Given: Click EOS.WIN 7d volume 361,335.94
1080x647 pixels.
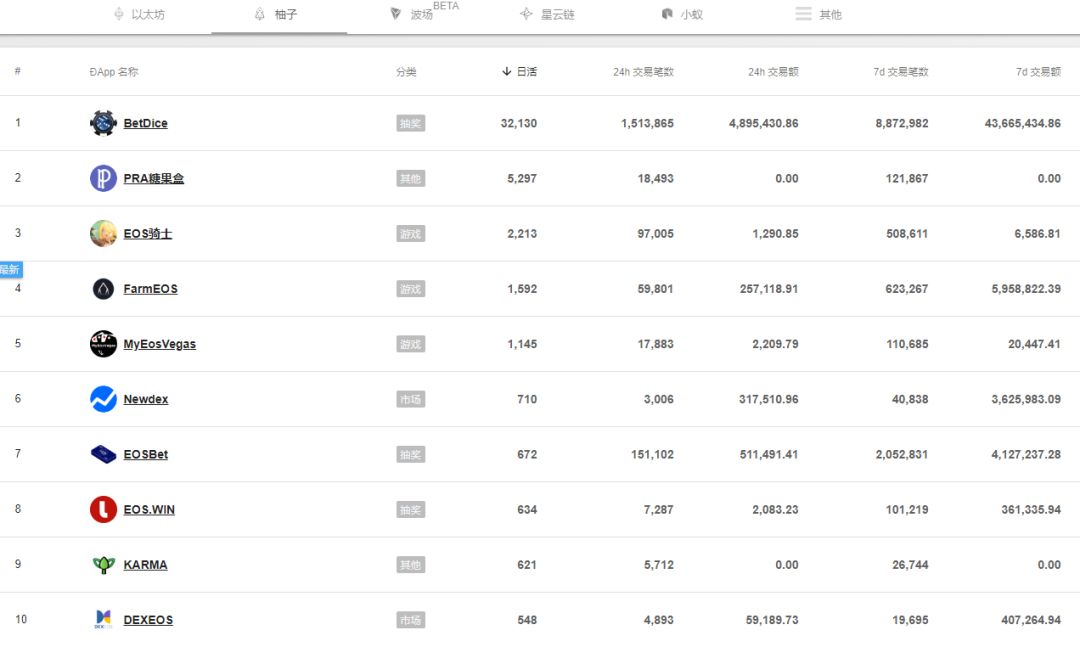Looking at the screenshot, I should point(1031,509).
